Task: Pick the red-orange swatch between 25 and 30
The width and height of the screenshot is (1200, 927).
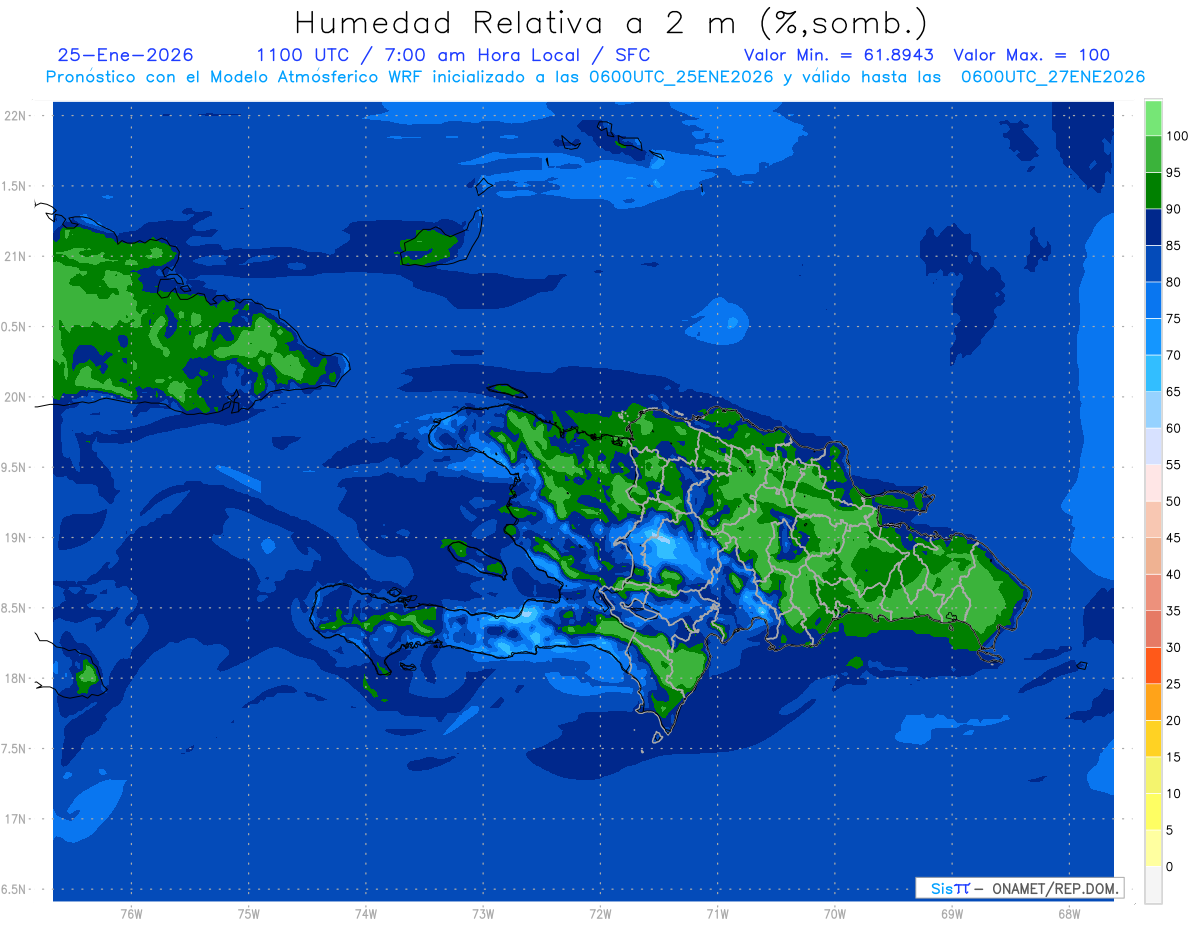Action: click(x=1153, y=665)
